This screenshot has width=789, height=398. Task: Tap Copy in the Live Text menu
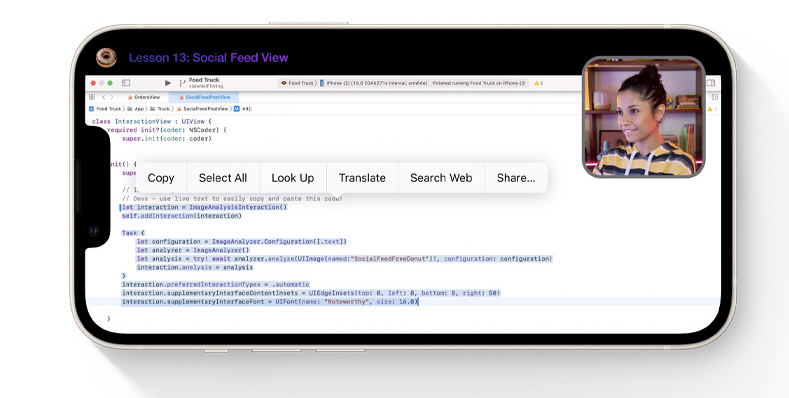coord(161,178)
